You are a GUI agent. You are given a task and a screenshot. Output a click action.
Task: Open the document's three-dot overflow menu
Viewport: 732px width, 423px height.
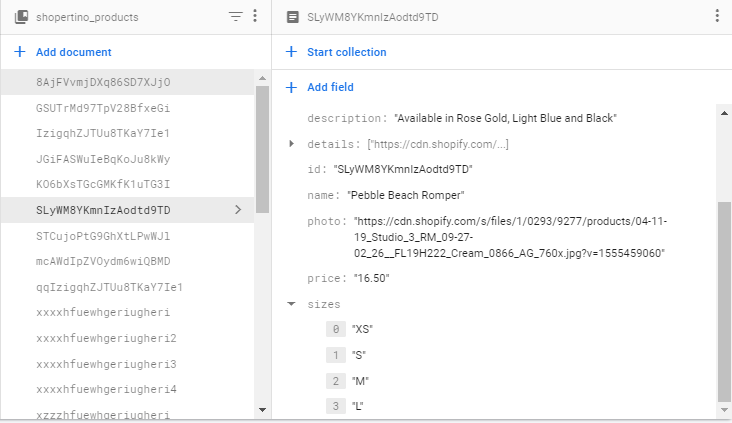pyautogui.click(x=716, y=17)
